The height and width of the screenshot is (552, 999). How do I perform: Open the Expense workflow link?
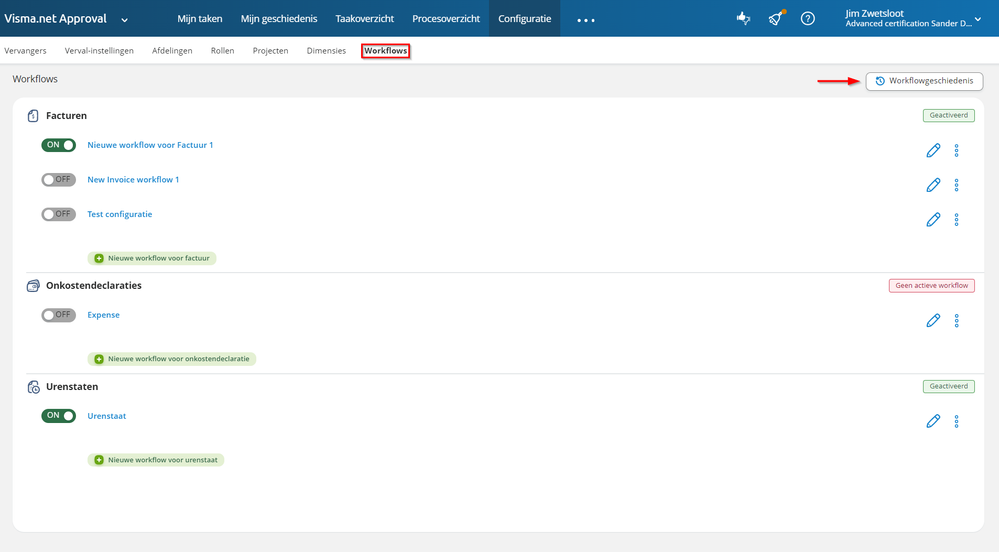103,315
